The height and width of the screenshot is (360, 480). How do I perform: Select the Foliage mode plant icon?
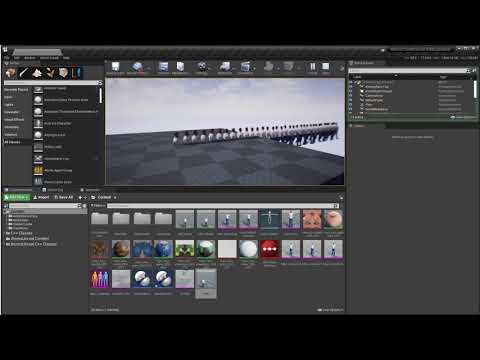point(50,72)
